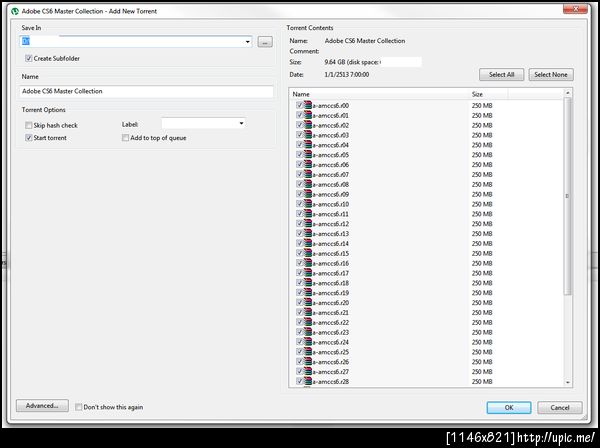Screen dimensions: 600x448
Task: Open the Save In location dropdown
Action: point(248,41)
